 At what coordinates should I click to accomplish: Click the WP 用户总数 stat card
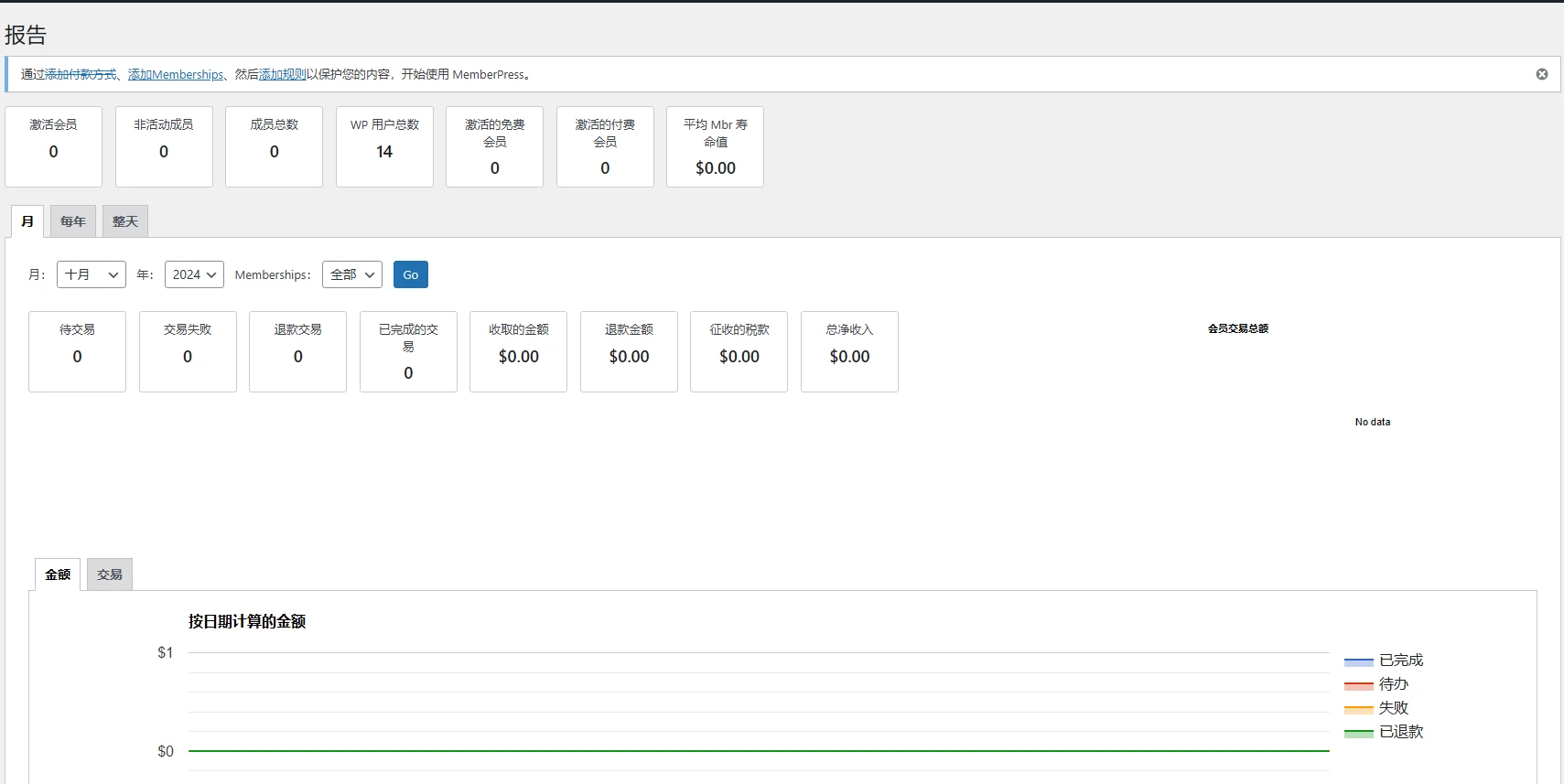384,146
